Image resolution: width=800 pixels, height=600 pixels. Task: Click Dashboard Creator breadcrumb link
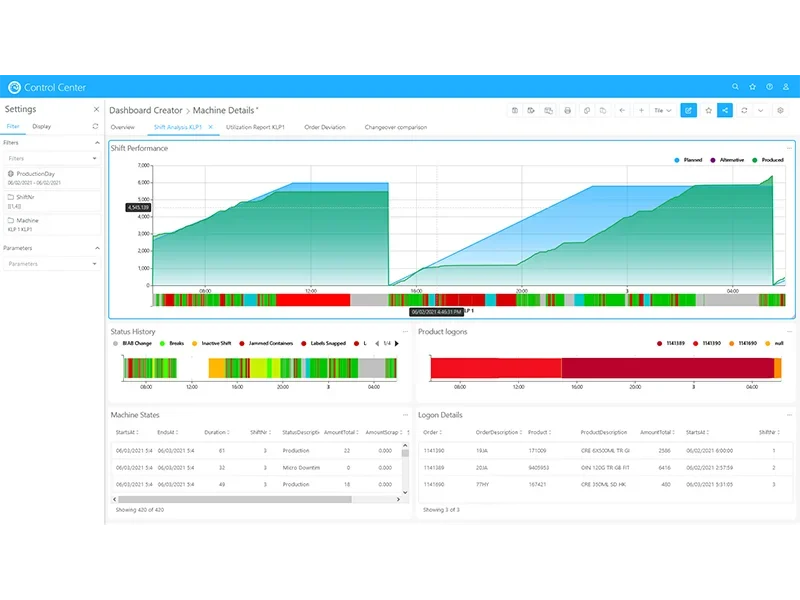tap(145, 110)
